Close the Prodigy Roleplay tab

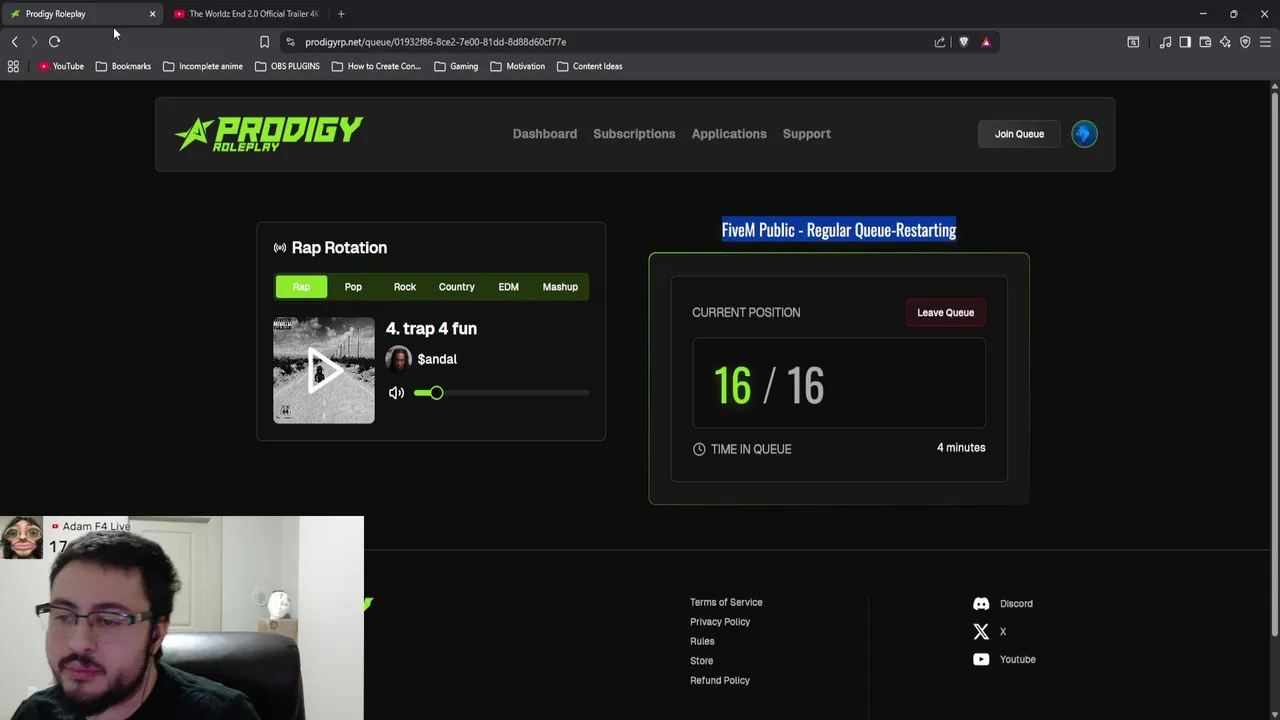tap(152, 14)
